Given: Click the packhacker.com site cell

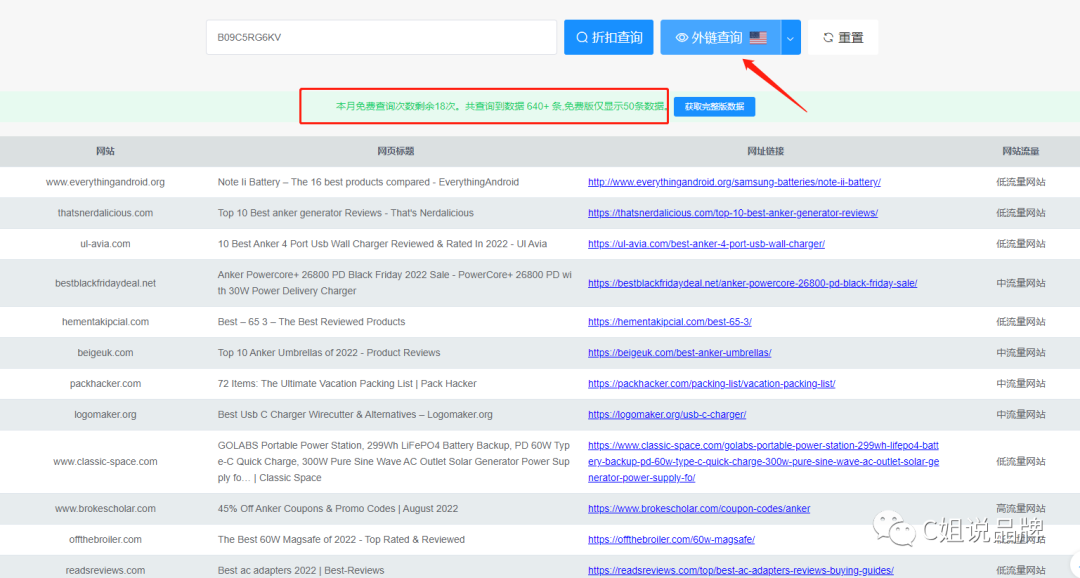Looking at the screenshot, I should [105, 384].
